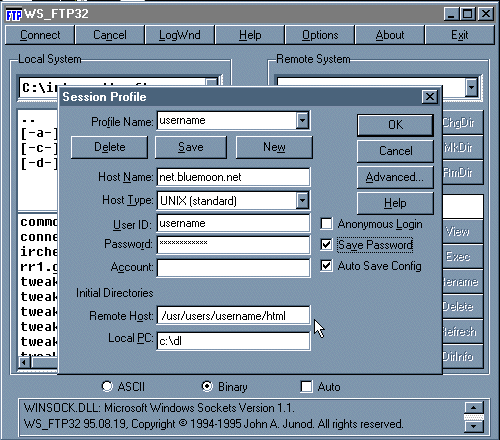Click Cancel in the Session Profile dialog

[395, 151]
